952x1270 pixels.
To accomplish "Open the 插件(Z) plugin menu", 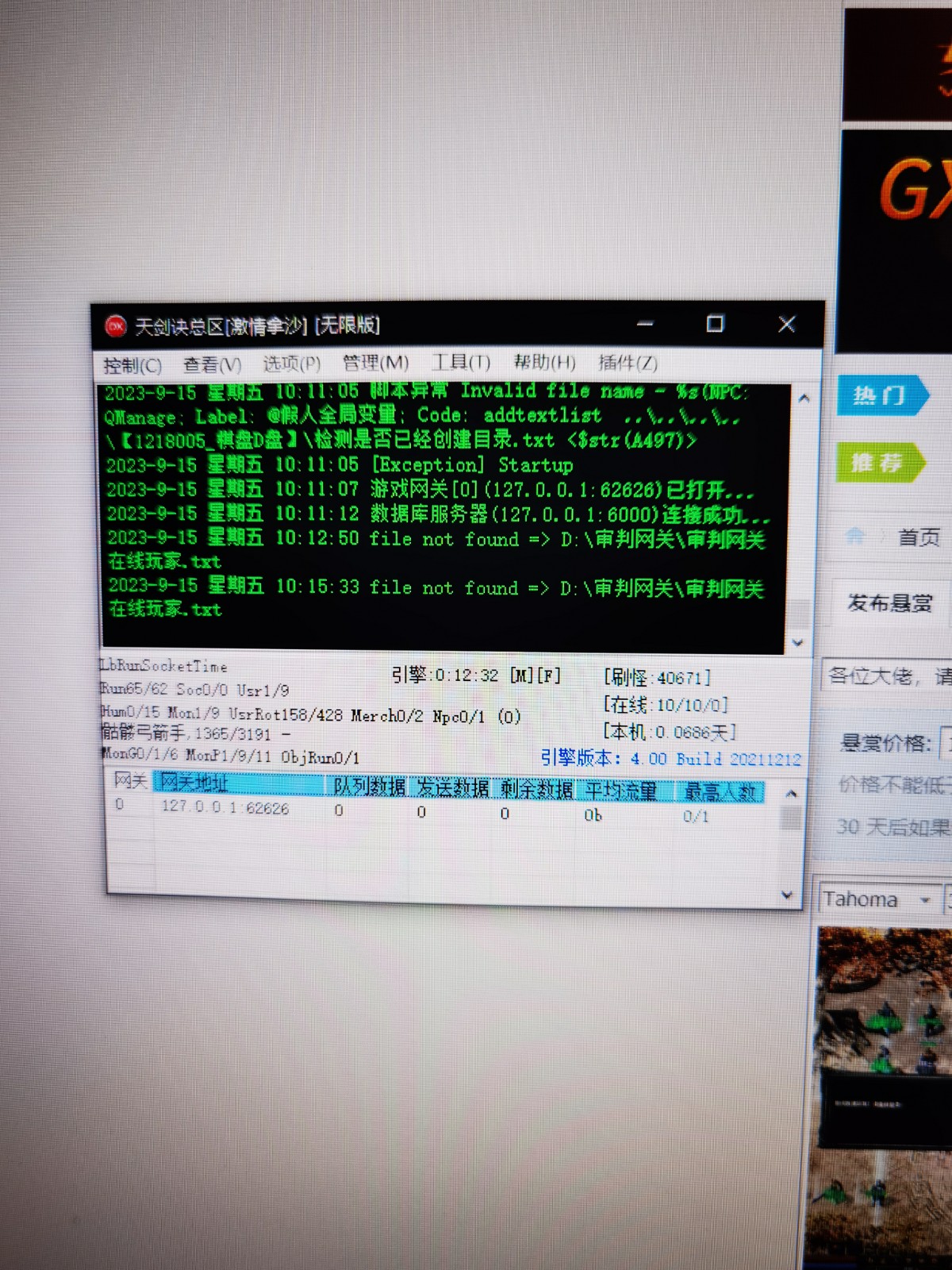I will click(x=628, y=363).
